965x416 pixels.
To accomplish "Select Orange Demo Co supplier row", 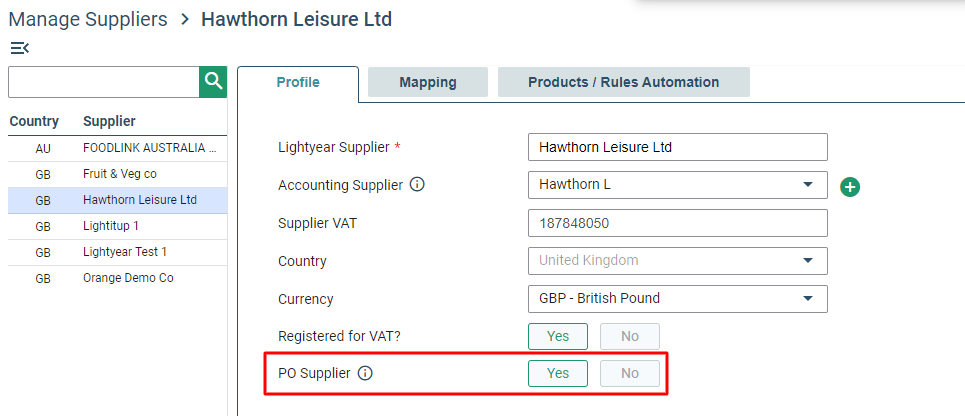I will [x=118, y=278].
